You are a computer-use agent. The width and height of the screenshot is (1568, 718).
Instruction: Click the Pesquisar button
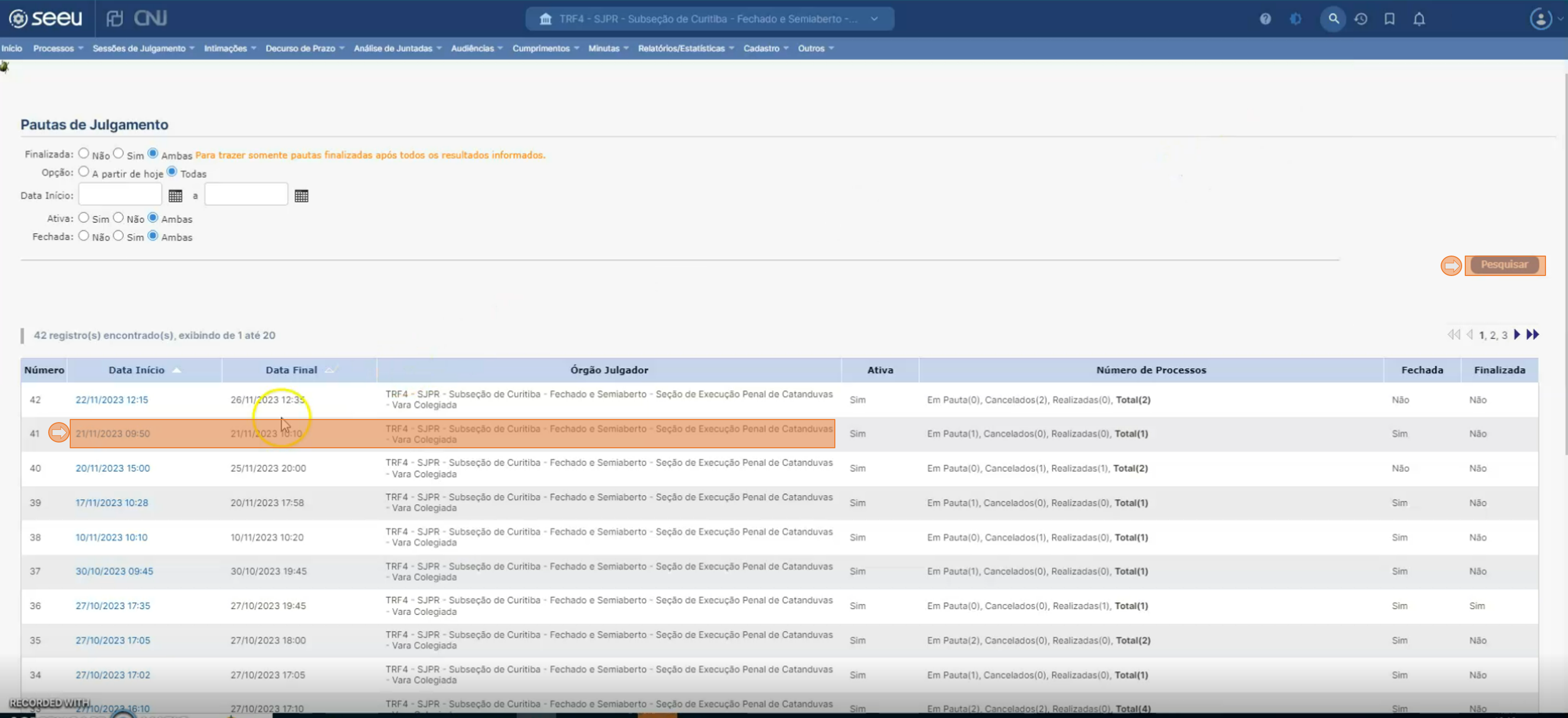(x=1504, y=266)
